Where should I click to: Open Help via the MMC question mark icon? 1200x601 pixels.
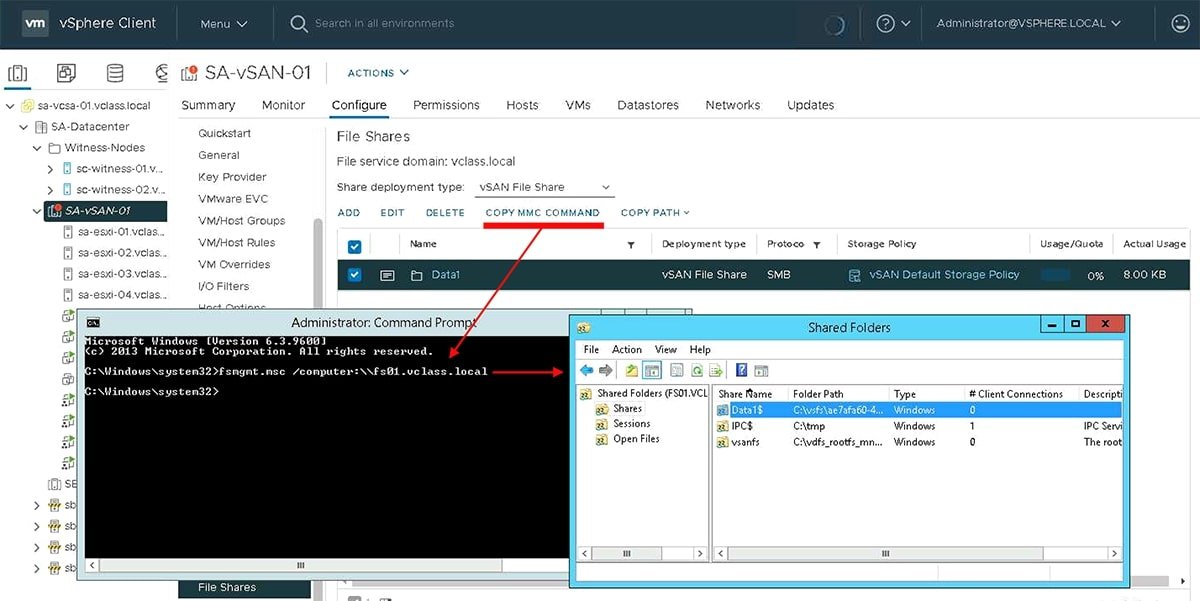[x=741, y=370]
